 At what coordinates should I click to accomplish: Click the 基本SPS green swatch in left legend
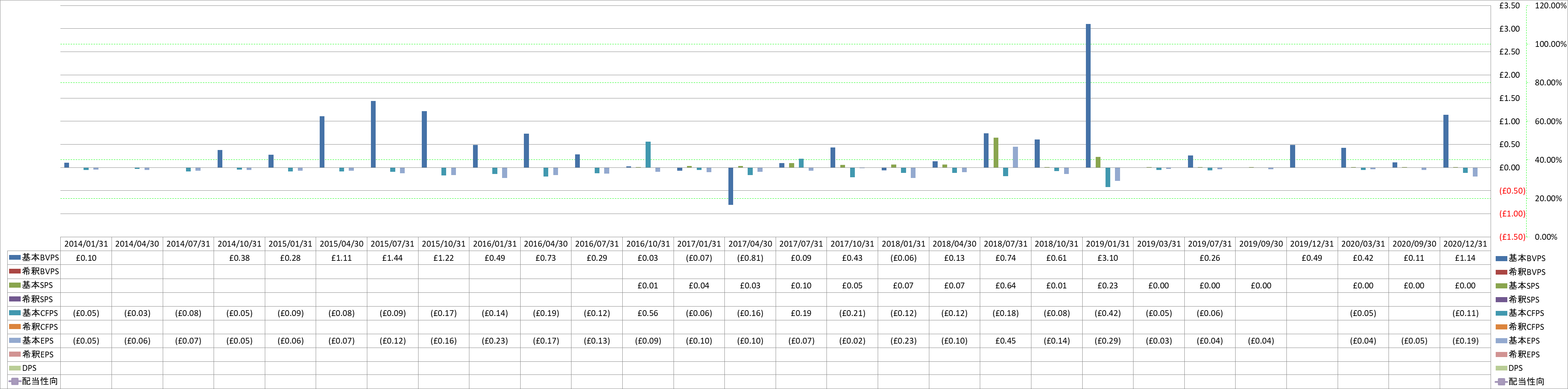pyautogui.click(x=15, y=285)
